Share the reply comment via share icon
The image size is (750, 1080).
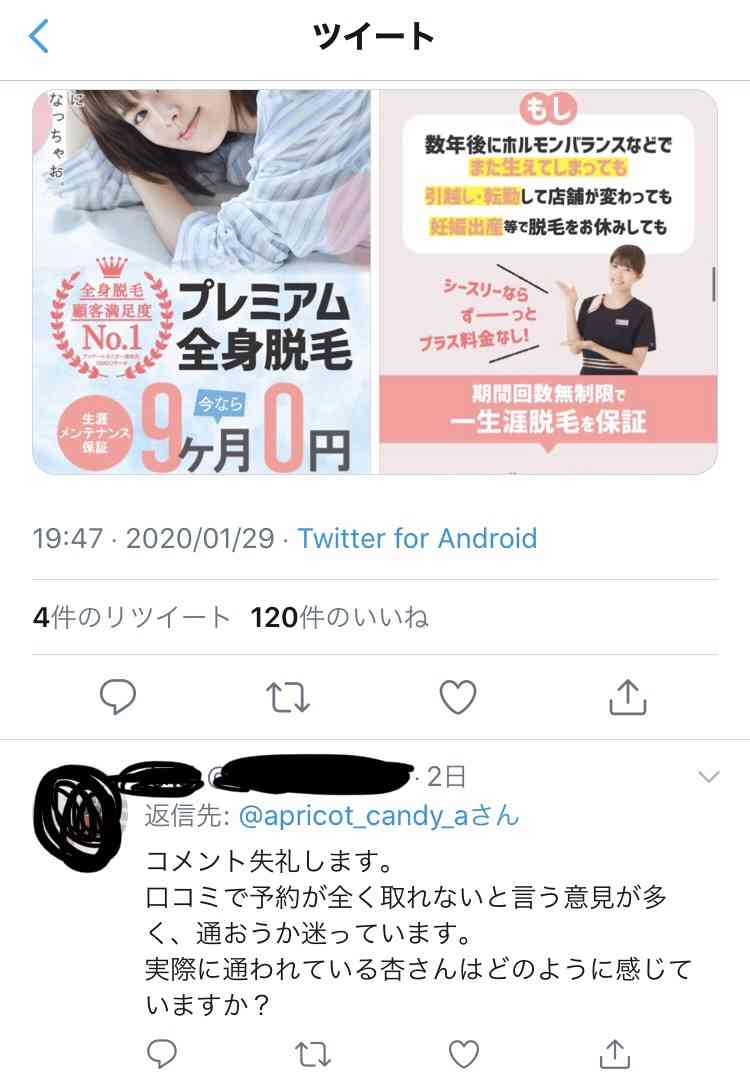pyautogui.click(x=615, y=1053)
